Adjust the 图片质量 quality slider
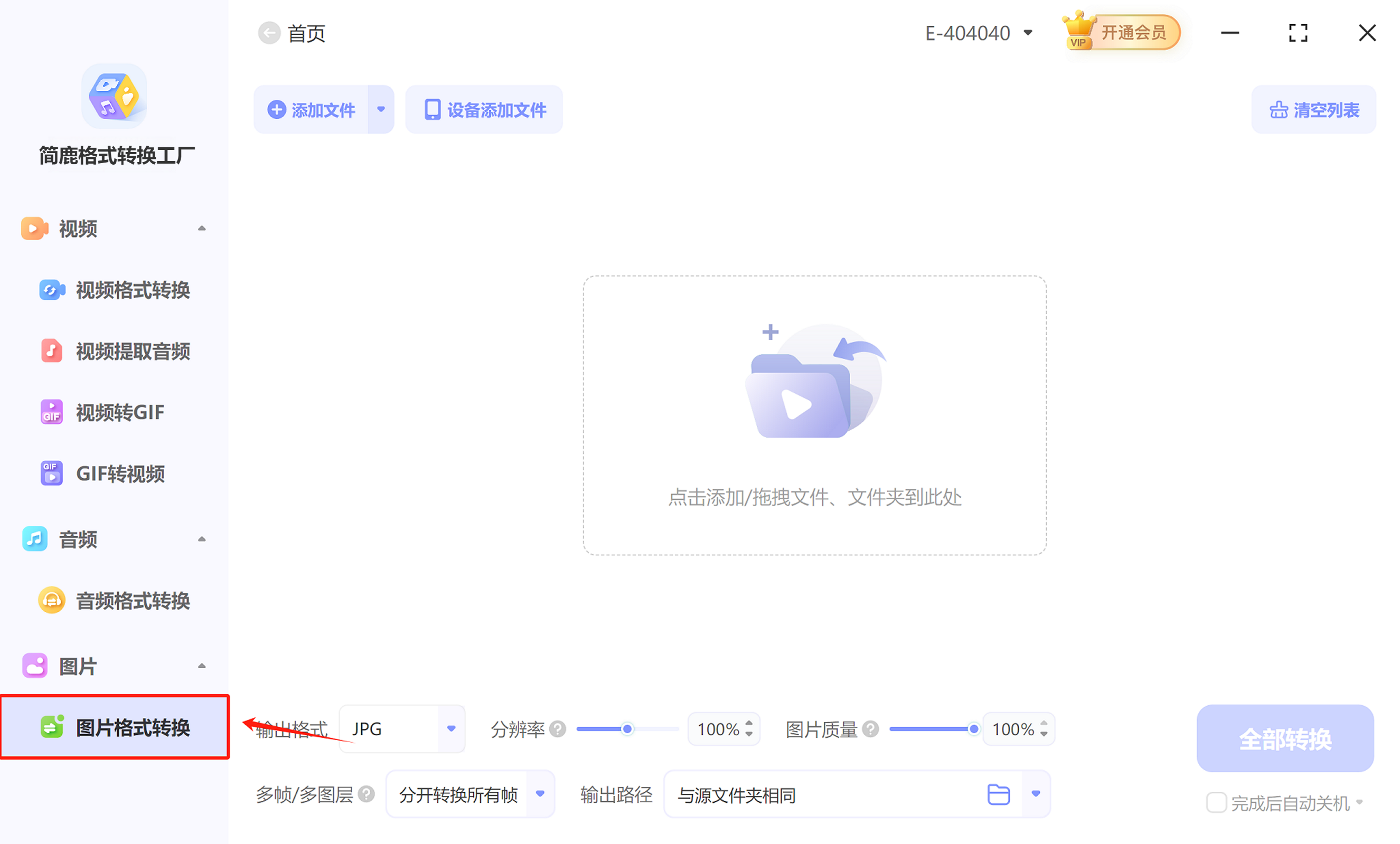Screen dimensions: 1400x844 [x=974, y=729]
